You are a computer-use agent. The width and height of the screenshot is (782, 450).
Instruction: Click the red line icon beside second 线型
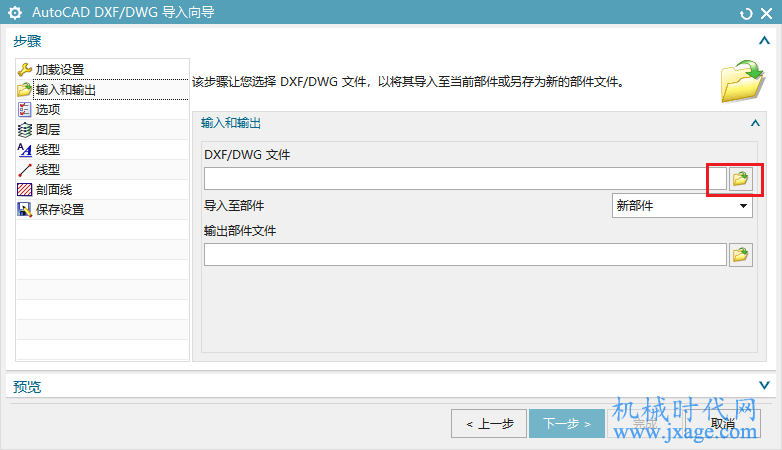(x=24, y=170)
